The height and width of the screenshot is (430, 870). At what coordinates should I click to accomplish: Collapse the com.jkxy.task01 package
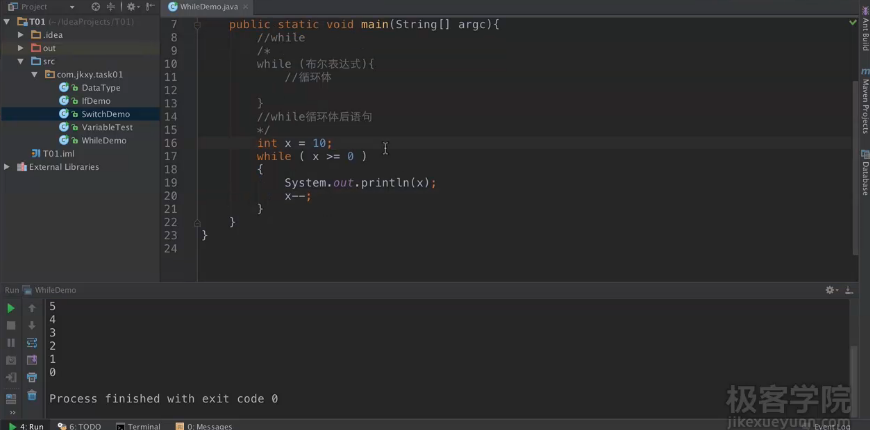(x=34, y=74)
